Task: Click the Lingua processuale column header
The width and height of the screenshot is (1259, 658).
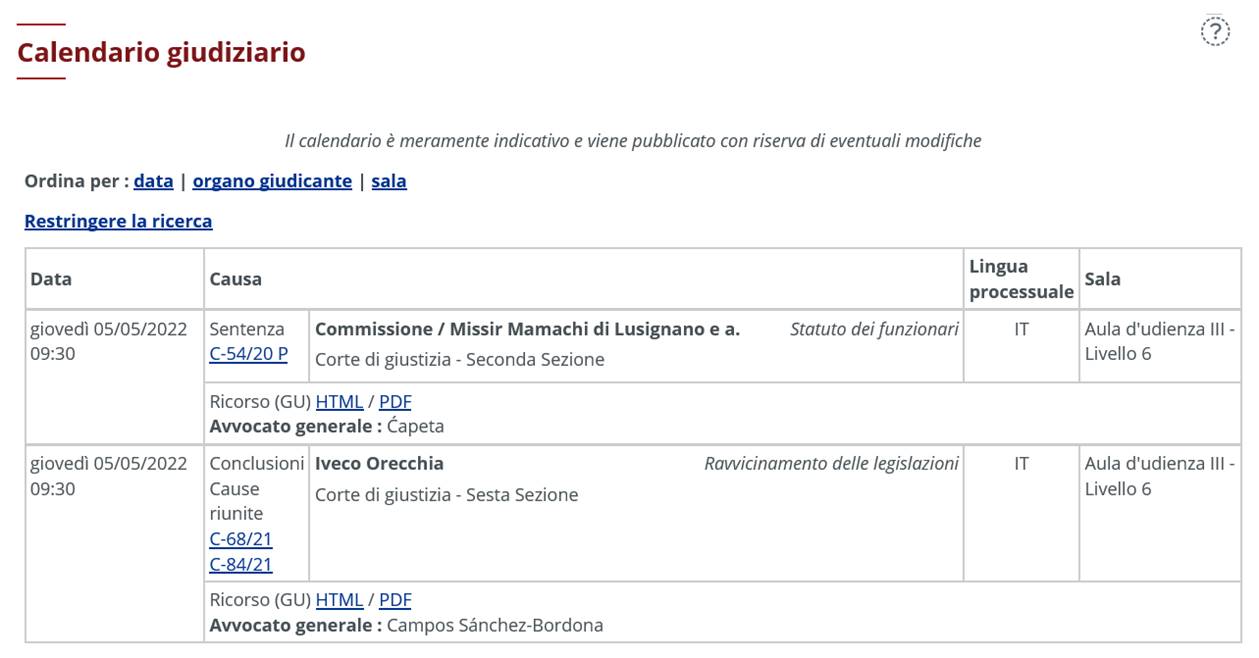Action: [x=1020, y=279]
